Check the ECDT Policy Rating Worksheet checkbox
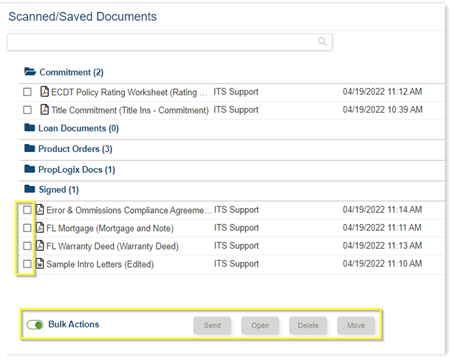Screen dimensions: 453x360 [27, 92]
